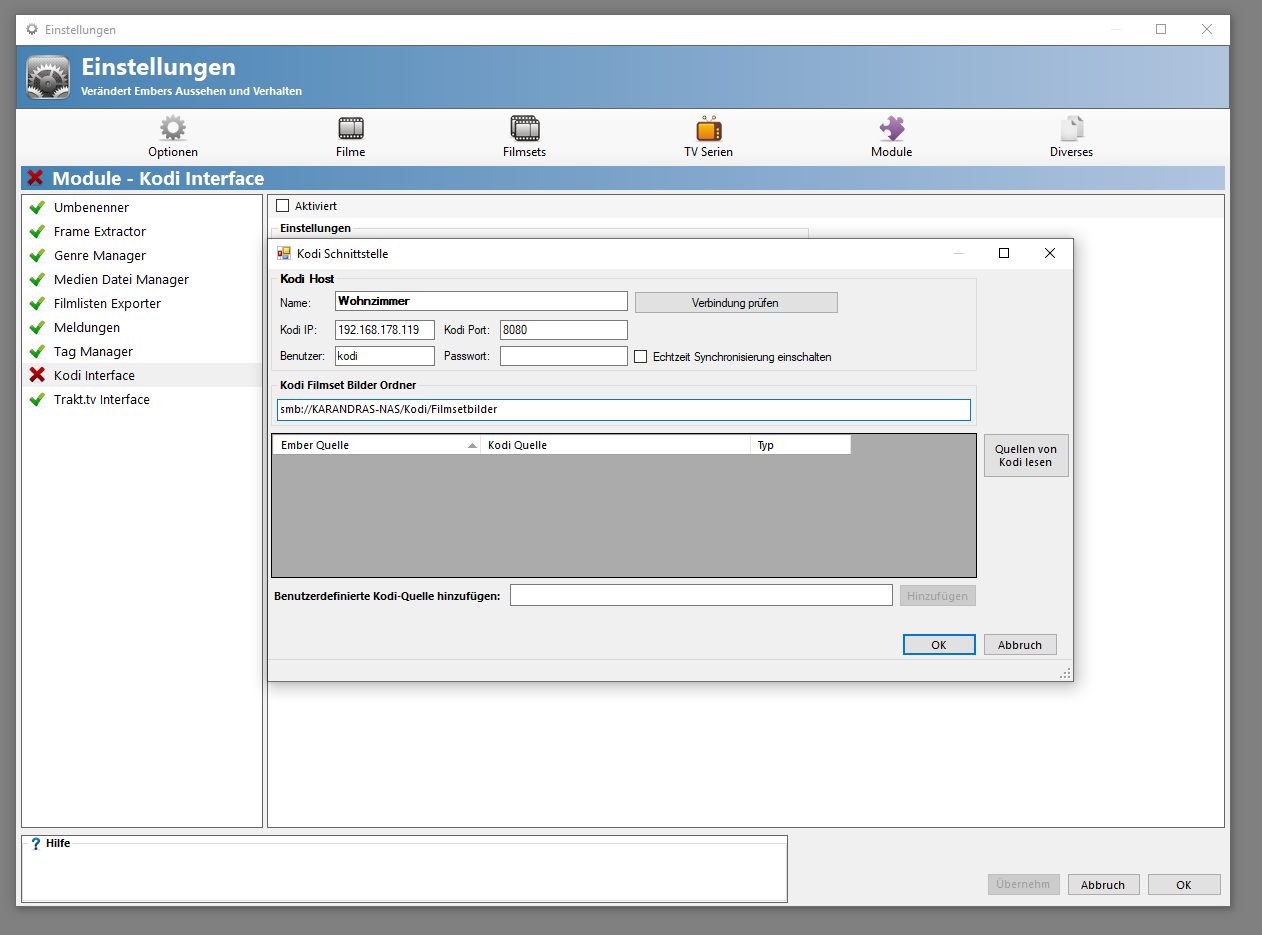1262x935 pixels.
Task: Click the gear icon in the Einstellungen title bar
Action: (x=32, y=30)
